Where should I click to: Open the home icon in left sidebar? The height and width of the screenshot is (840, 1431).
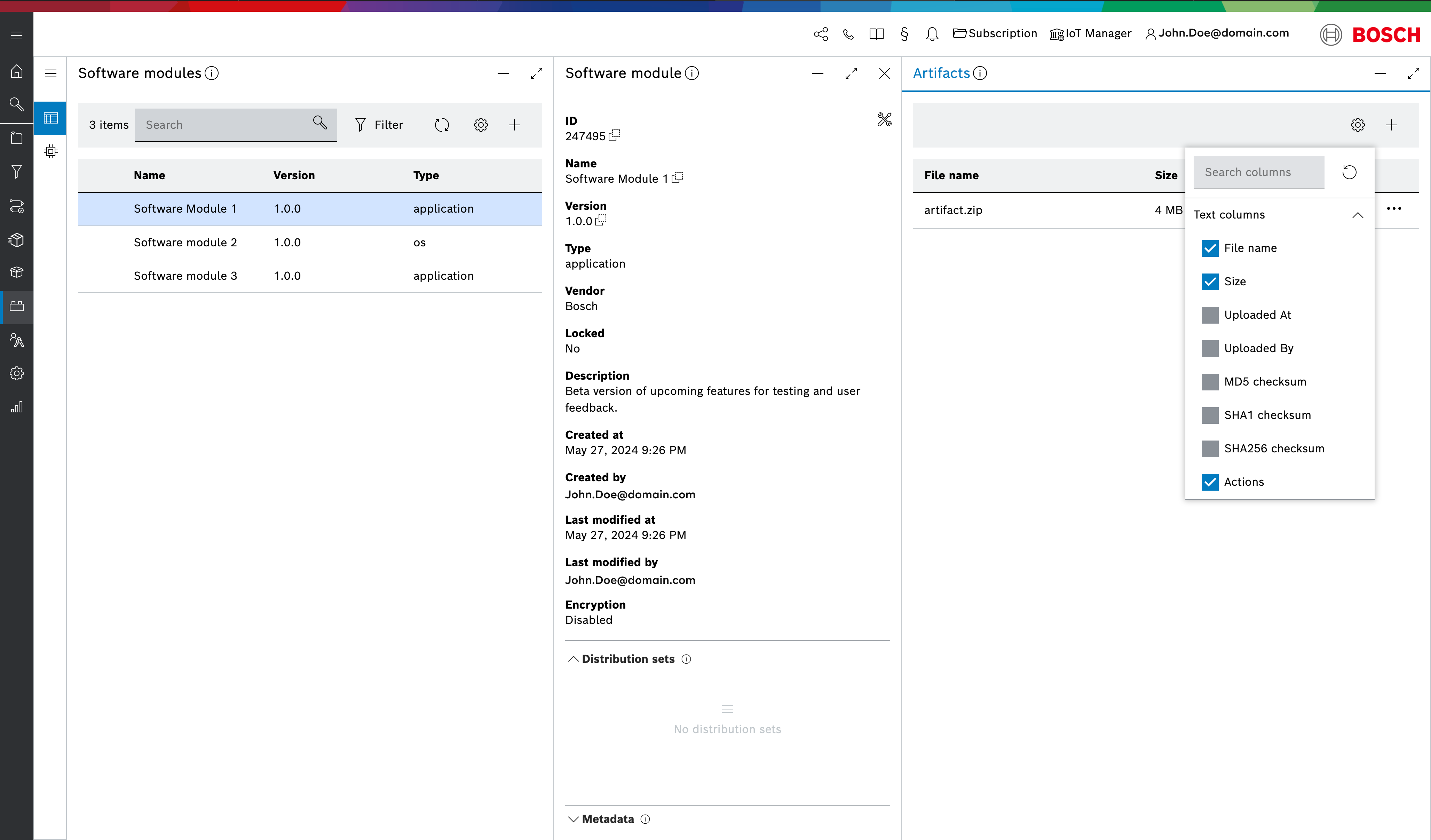coord(16,71)
